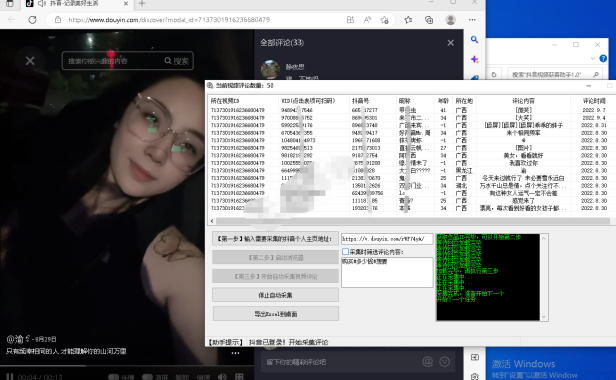Click the 停止自动采集 stop auto collection button
The image size is (616, 380).
tap(275, 295)
